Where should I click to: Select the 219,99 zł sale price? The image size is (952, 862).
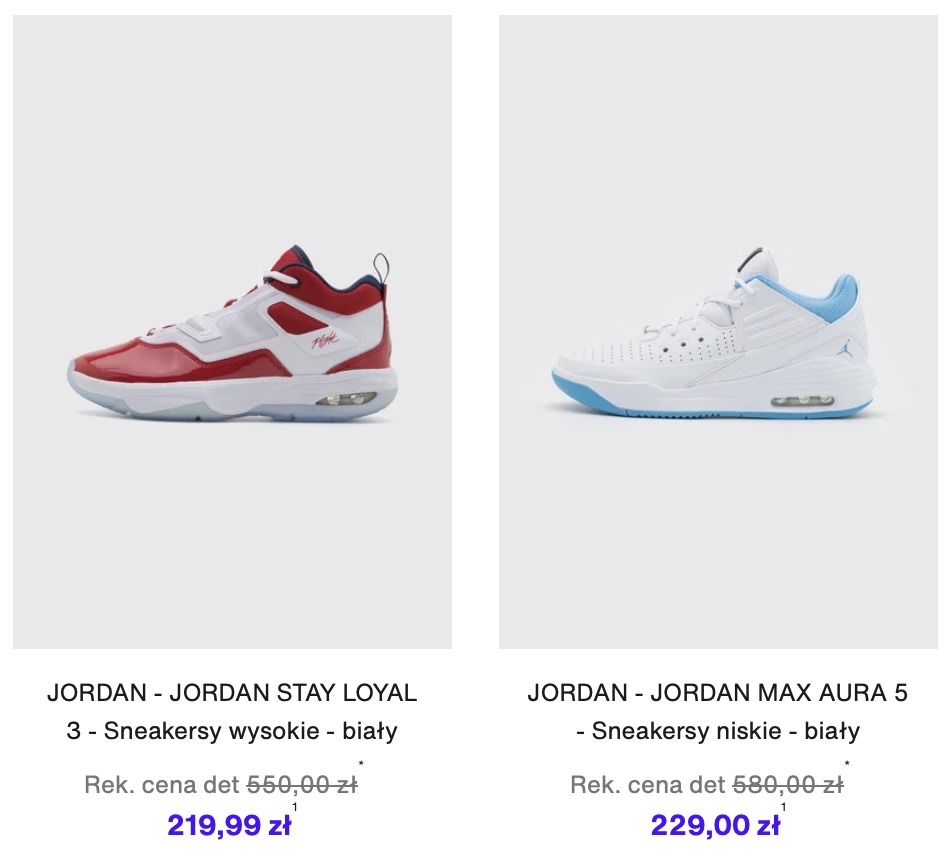click(x=229, y=825)
